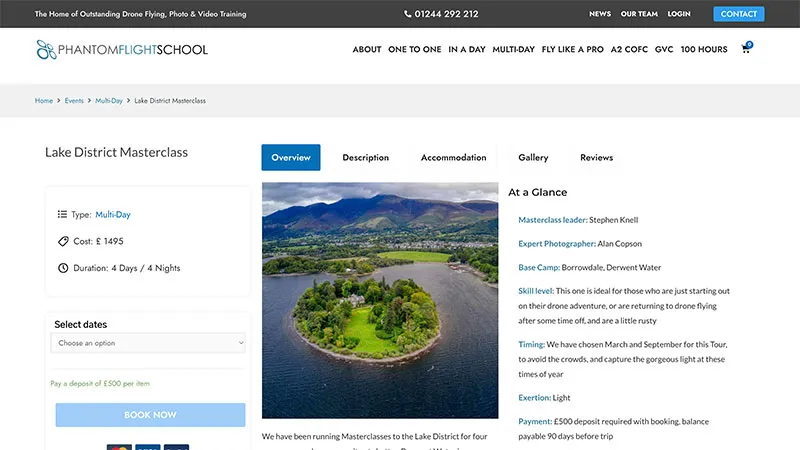Follow the Multi-Day type link
800x450 pixels.
[x=113, y=214]
